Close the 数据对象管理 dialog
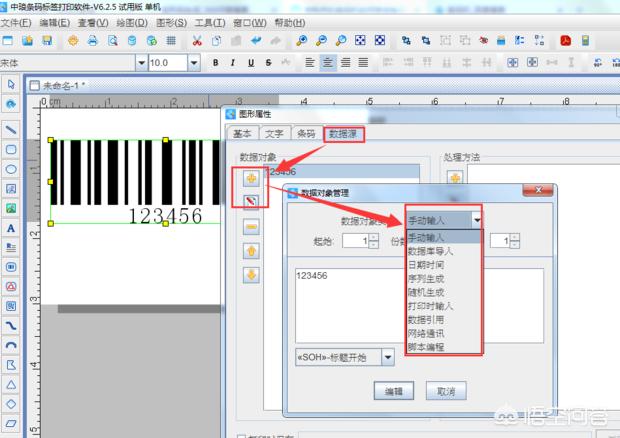620x438 pixels. [538, 190]
